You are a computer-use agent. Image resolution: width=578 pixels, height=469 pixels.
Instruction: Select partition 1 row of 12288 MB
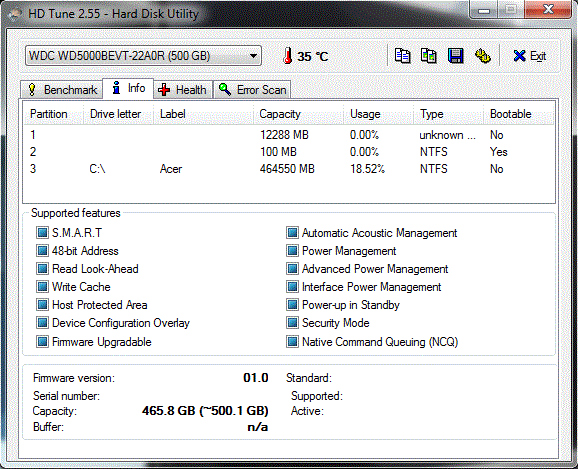coord(289,135)
